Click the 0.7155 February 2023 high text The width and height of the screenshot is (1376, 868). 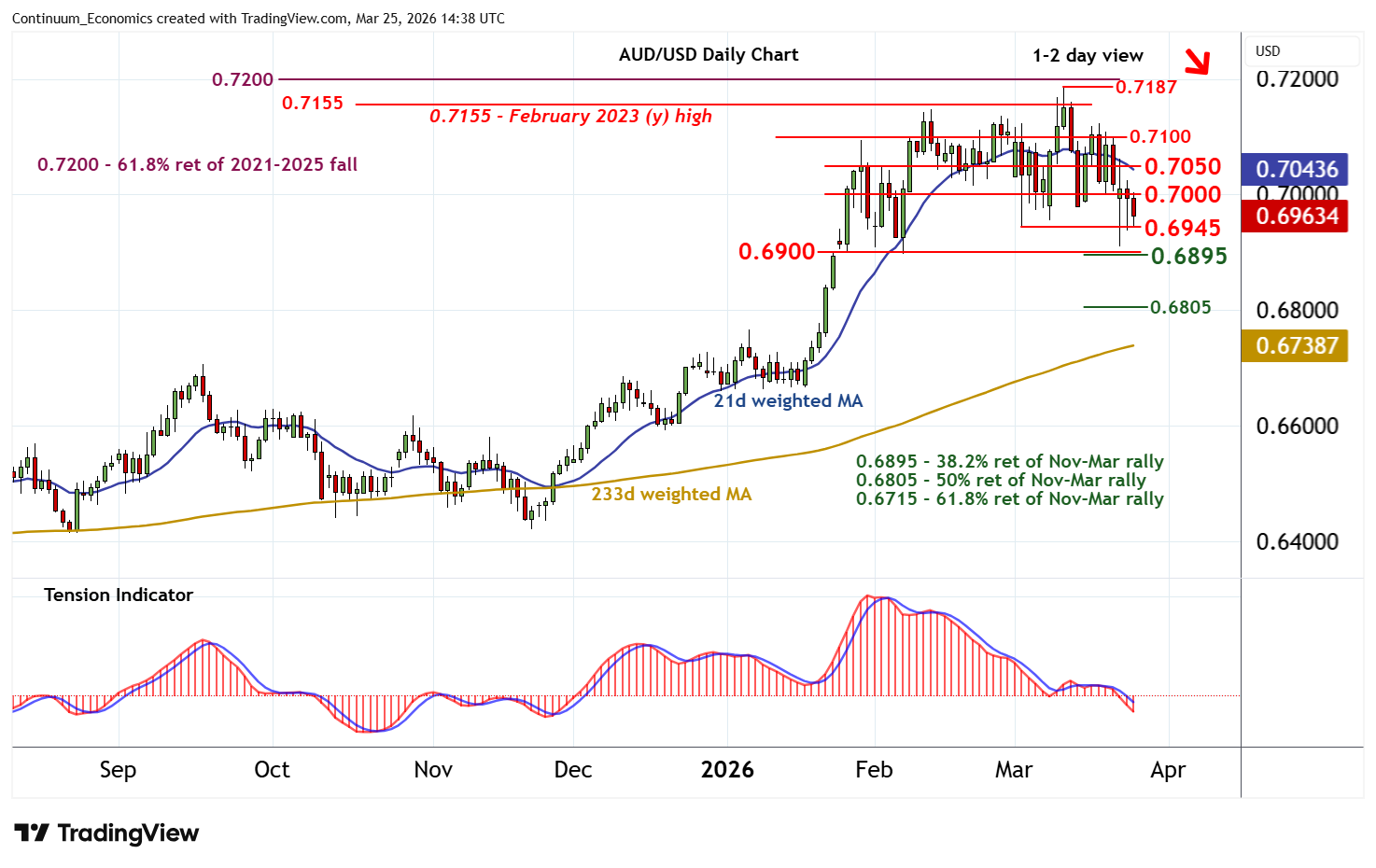(x=570, y=117)
